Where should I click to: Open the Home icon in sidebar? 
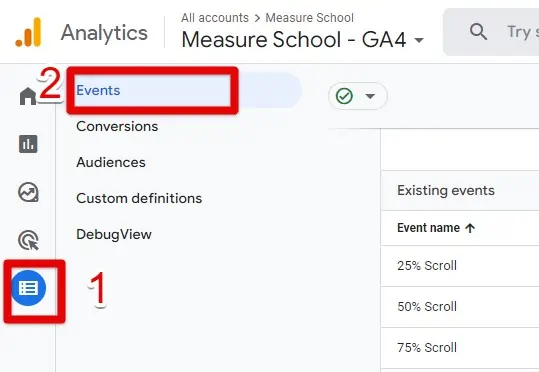pos(28,96)
